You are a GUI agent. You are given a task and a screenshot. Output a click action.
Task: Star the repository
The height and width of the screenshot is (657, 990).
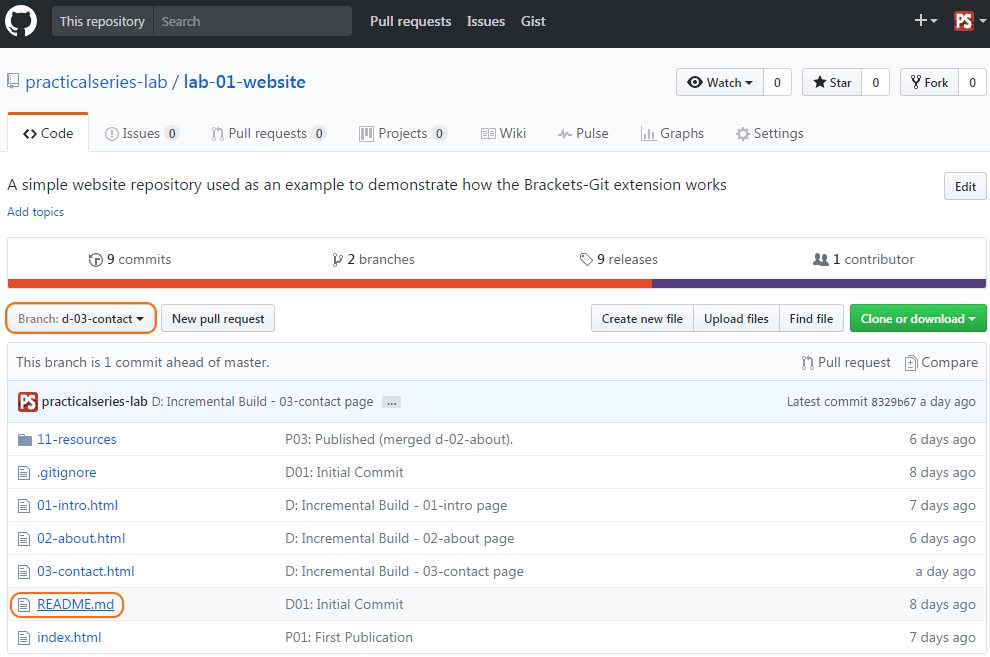[832, 82]
